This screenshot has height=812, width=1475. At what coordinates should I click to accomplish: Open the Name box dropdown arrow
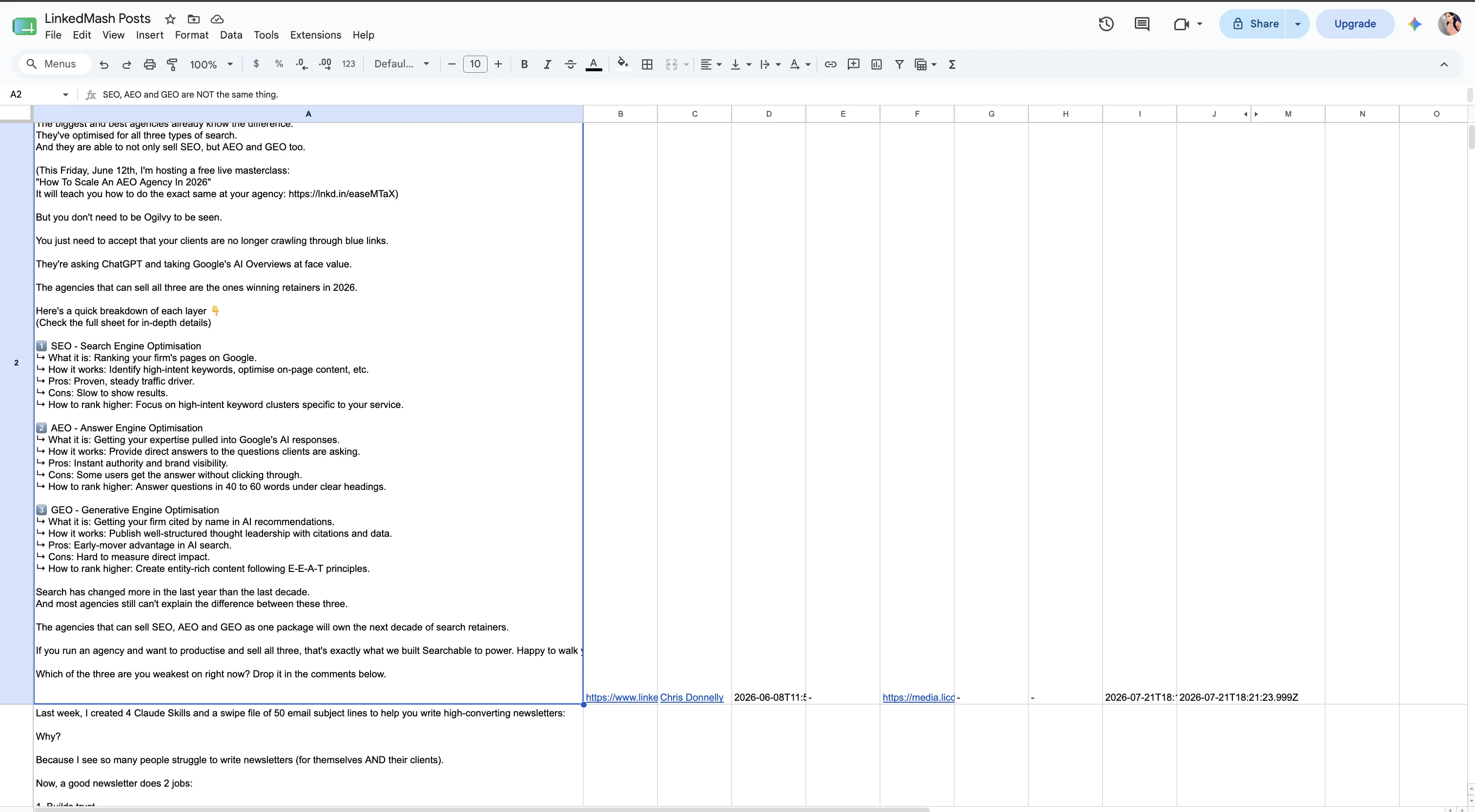(65, 95)
